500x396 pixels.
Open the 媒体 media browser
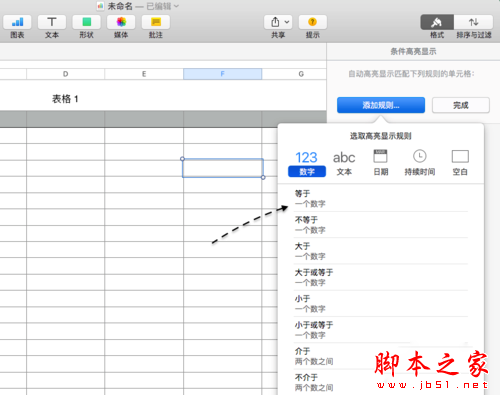coord(121,22)
